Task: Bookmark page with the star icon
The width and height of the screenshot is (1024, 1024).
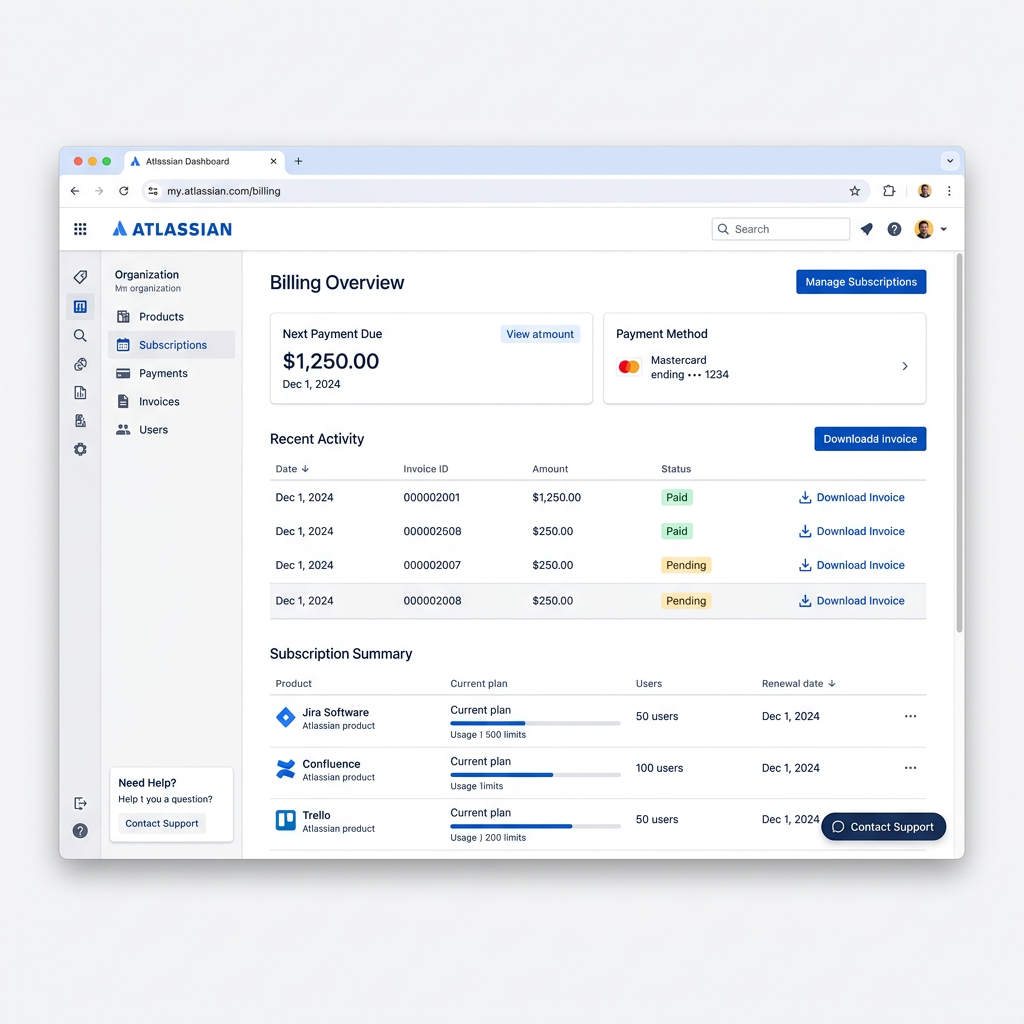Action: tap(854, 191)
